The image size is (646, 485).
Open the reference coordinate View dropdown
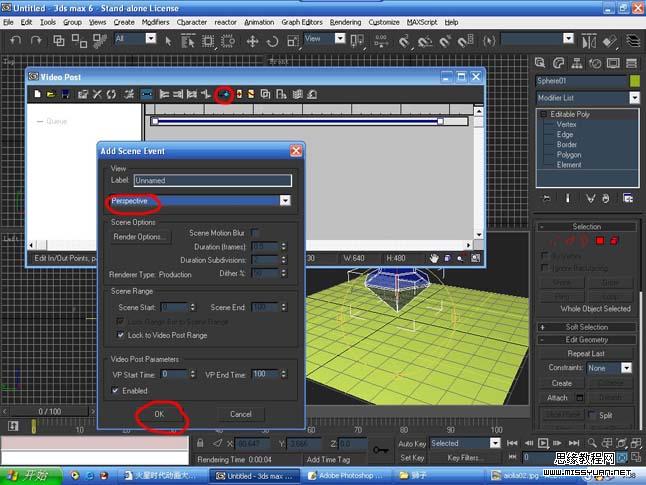pyautogui.click(x=340, y=39)
